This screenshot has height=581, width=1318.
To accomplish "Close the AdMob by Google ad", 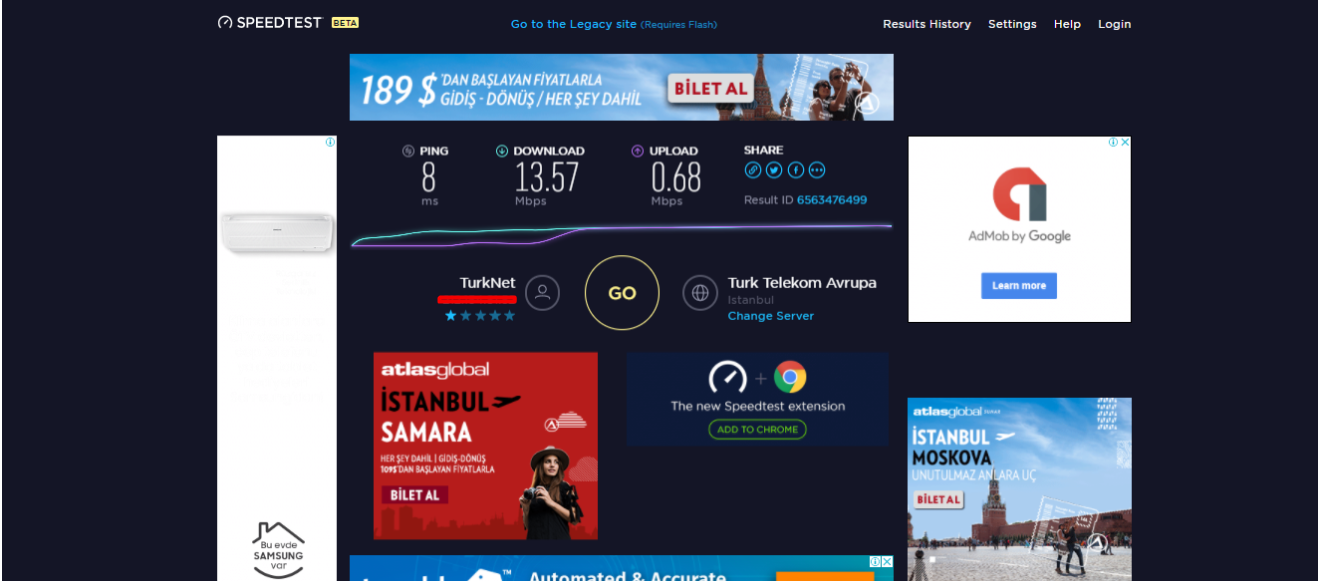I will coord(1125,142).
